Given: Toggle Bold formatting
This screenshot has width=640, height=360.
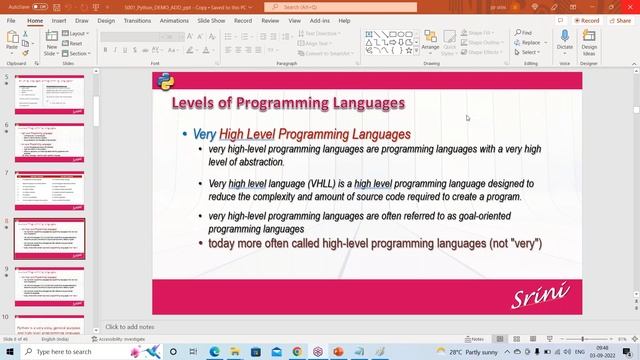Looking at the screenshot, I should [x=105, y=50].
